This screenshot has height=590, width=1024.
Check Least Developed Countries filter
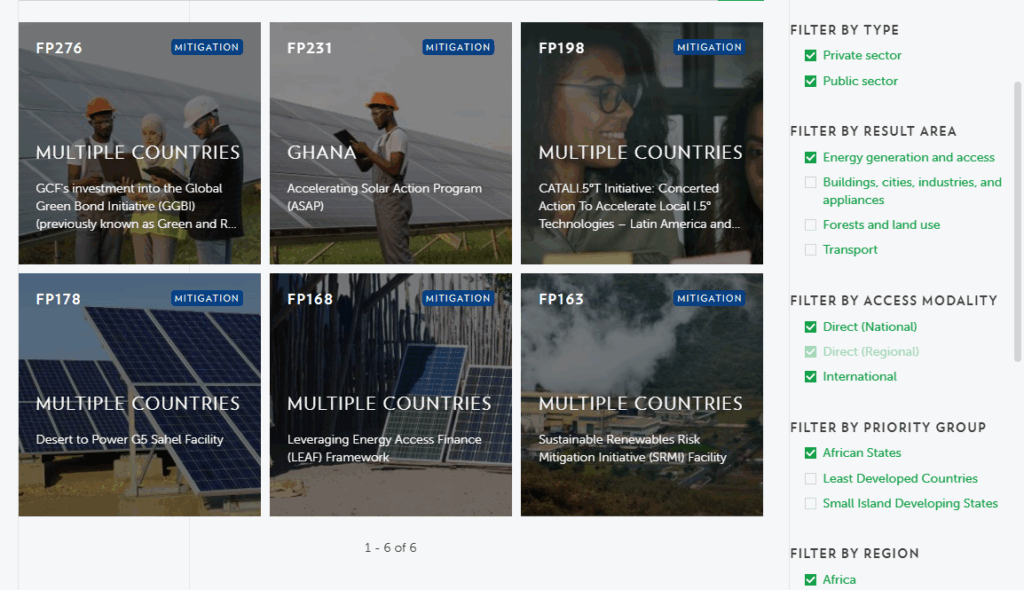810,478
